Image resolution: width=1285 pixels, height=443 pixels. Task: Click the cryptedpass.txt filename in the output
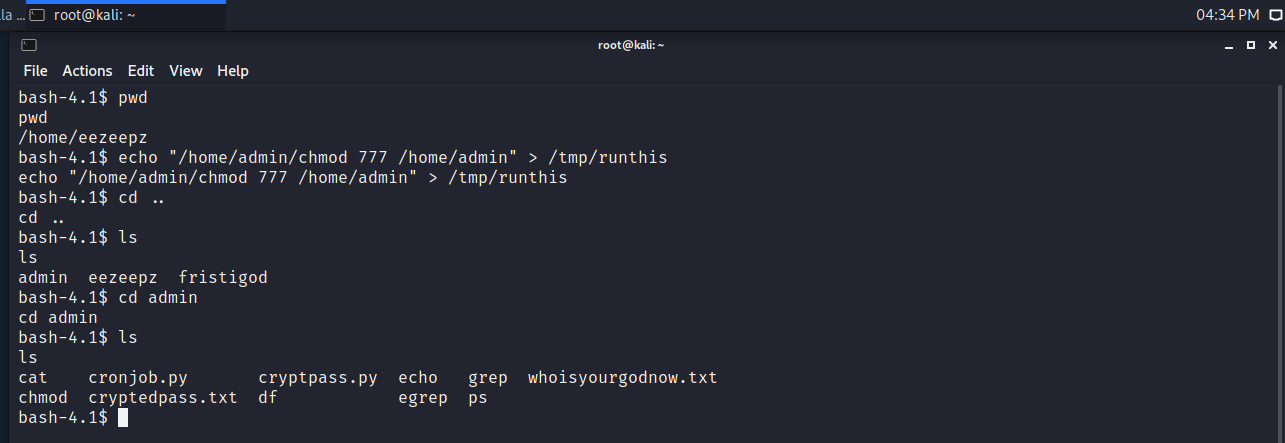pyautogui.click(x=163, y=397)
